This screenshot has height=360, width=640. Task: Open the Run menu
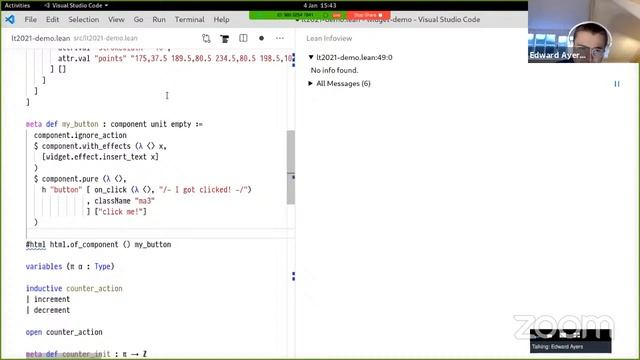pyautogui.click(x=159, y=19)
